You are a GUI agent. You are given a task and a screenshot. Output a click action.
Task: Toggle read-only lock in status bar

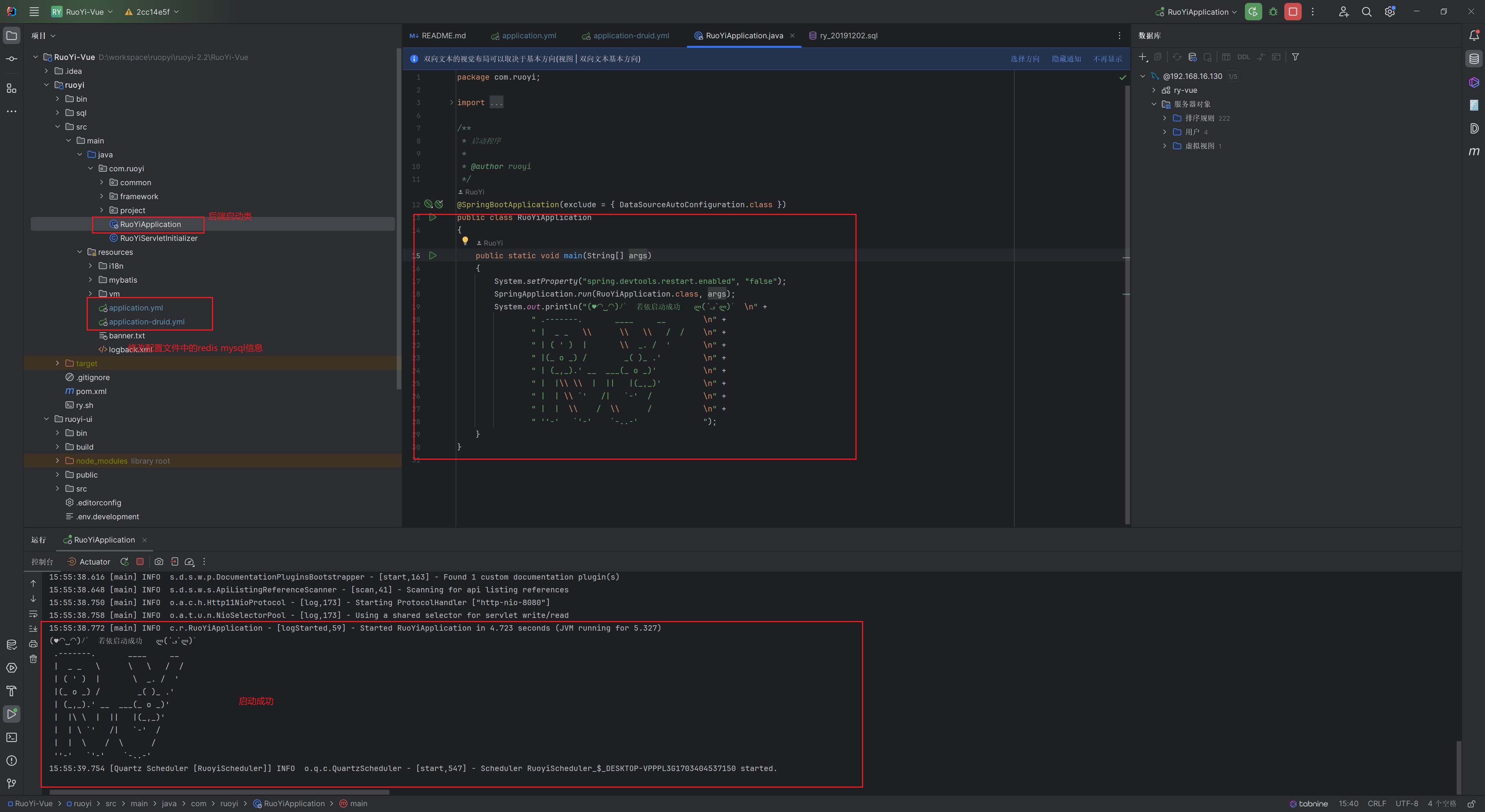[x=1471, y=803]
